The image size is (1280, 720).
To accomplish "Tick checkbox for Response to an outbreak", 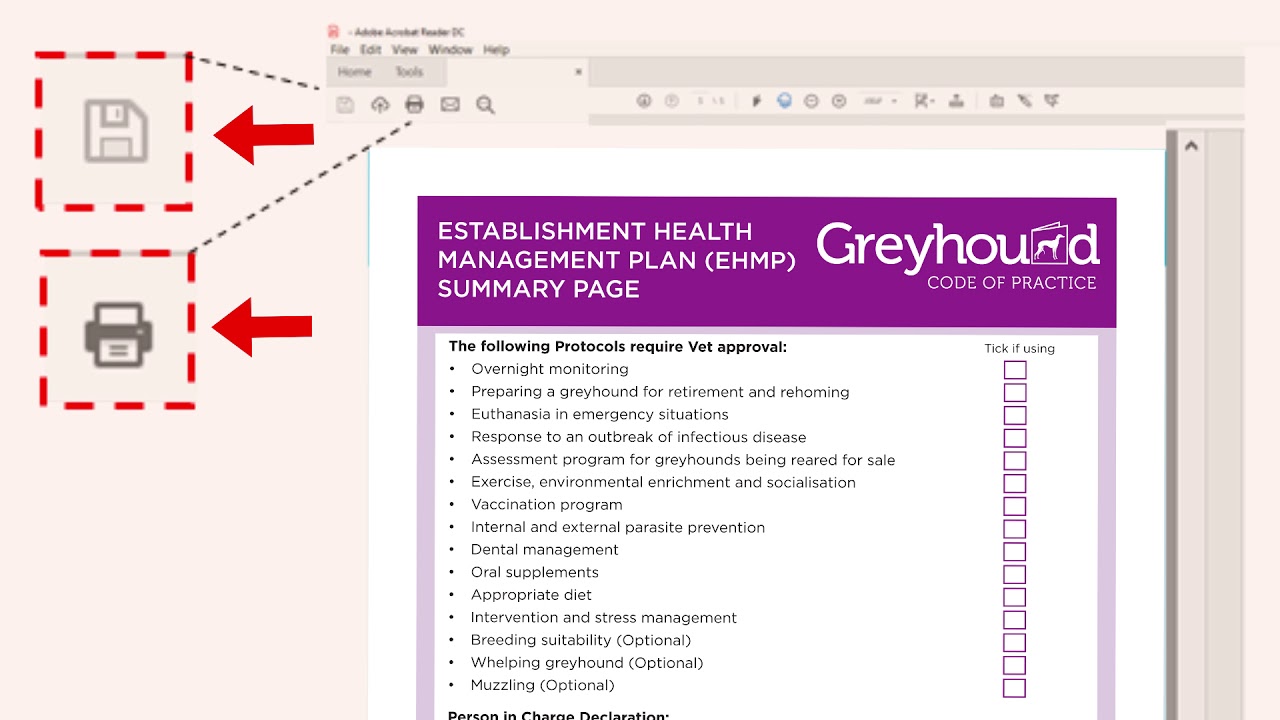I will (x=1015, y=438).
